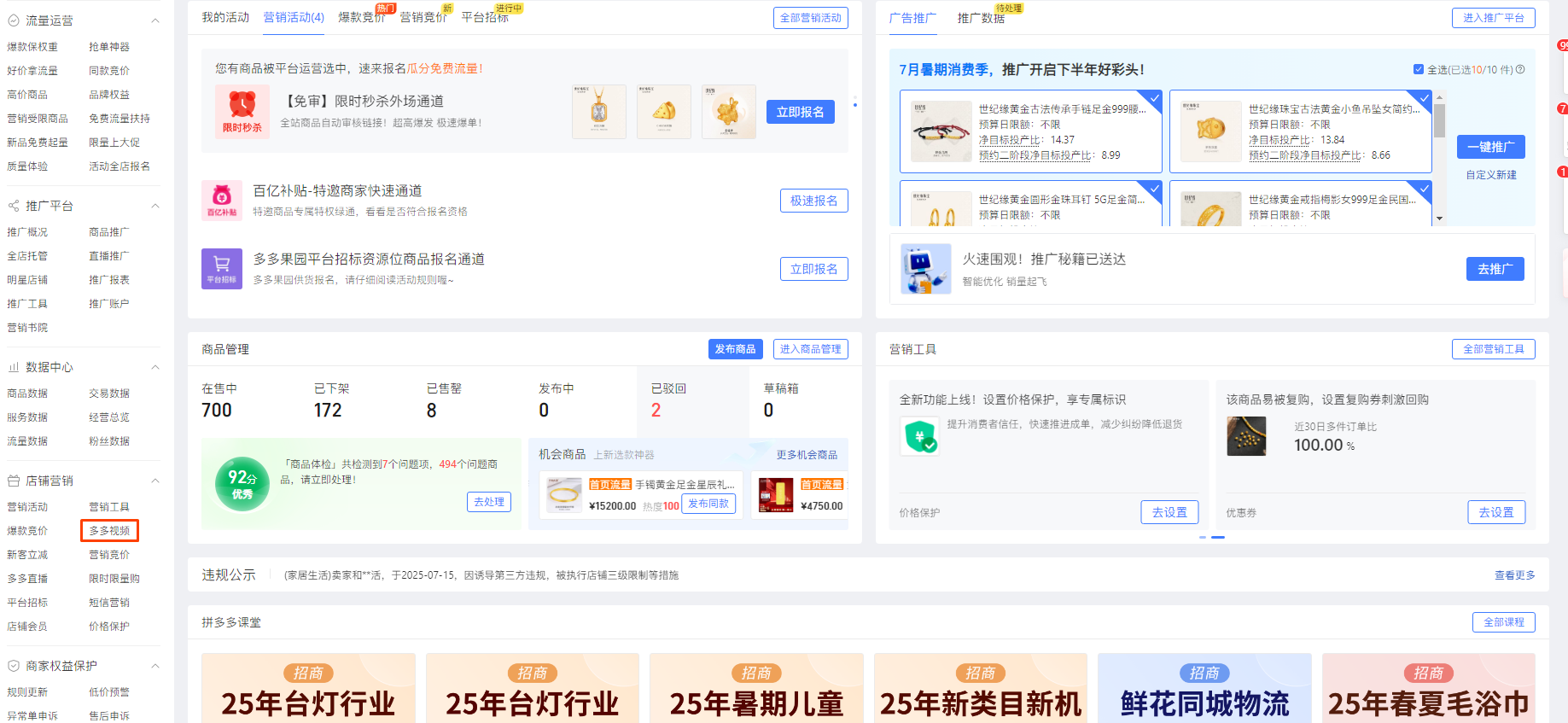The width and height of the screenshot is (1568, 723).
Task: Deselect the 古法黄金小鱼吊坠 promotion product card
Action: (x=1423, y=98)
